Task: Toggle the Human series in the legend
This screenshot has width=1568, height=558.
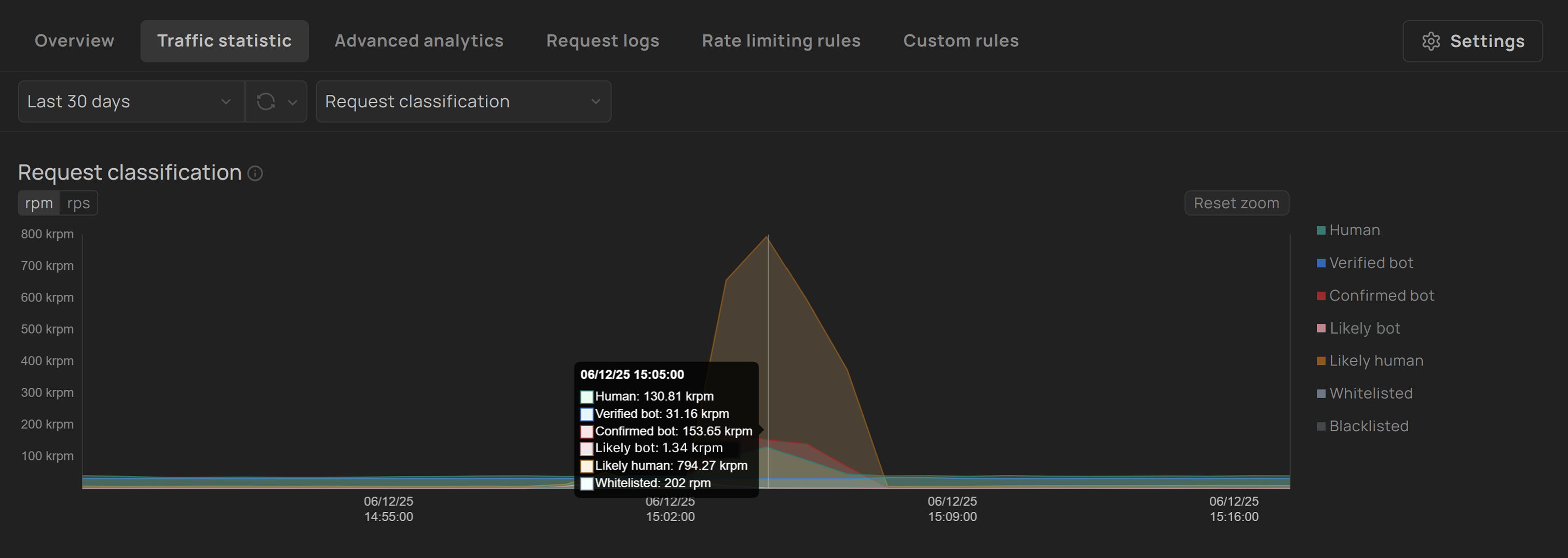Action: click(1348, 230)
